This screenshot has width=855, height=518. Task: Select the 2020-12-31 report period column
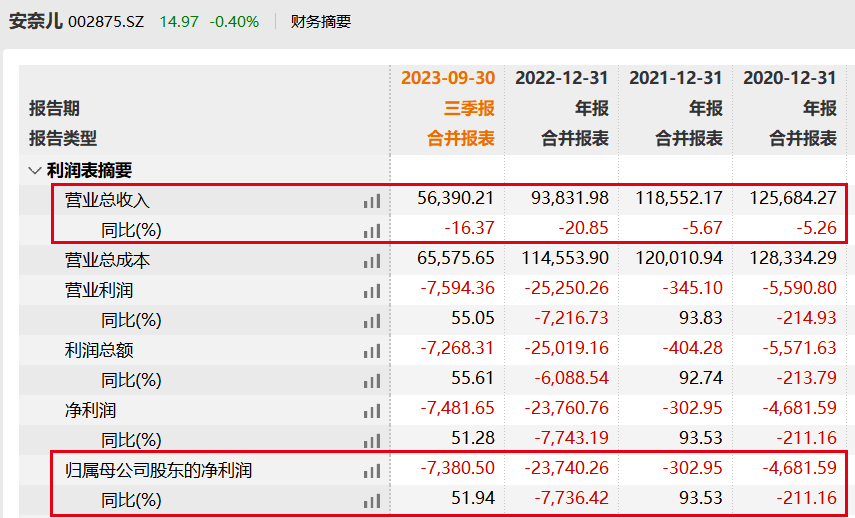click(790, 78)
